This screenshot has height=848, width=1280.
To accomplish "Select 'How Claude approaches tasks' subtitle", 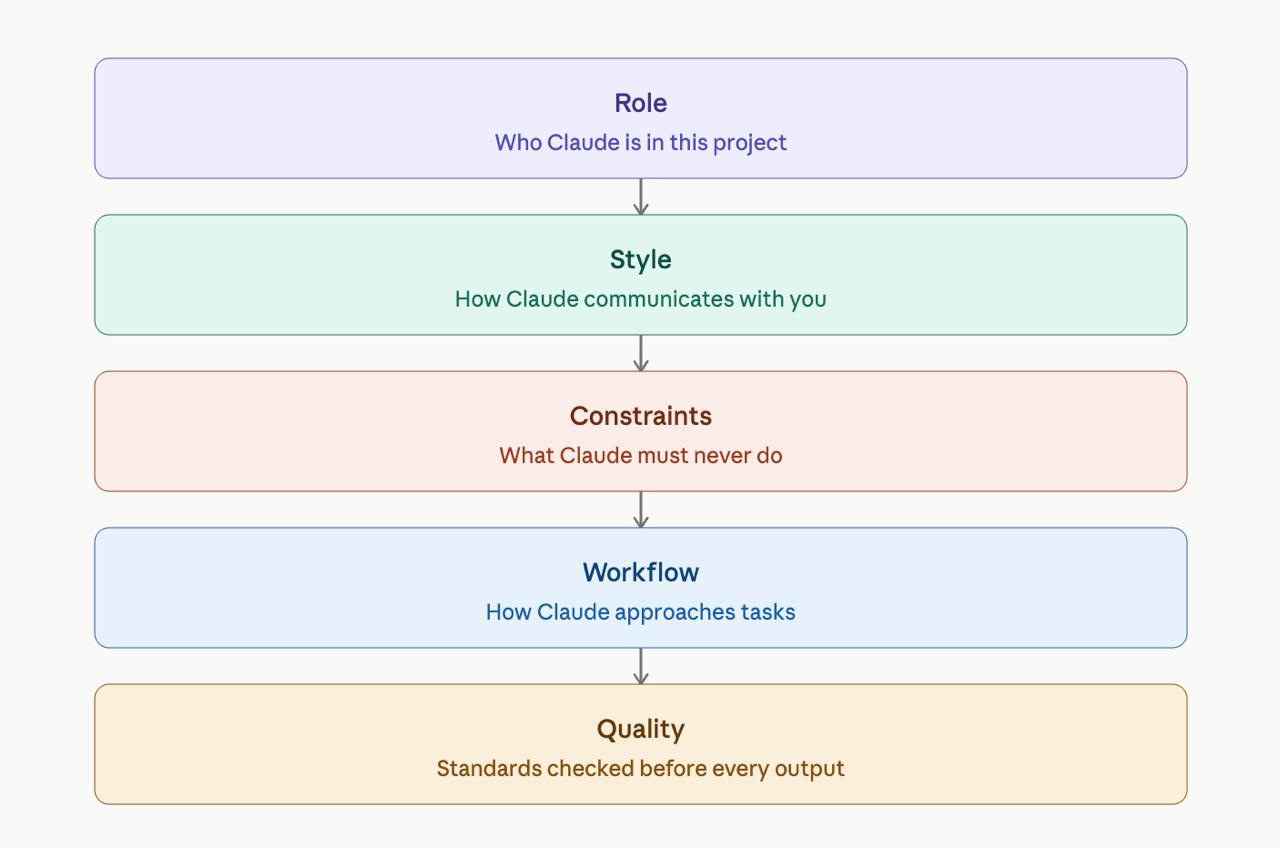I will (x=640, y=612).
